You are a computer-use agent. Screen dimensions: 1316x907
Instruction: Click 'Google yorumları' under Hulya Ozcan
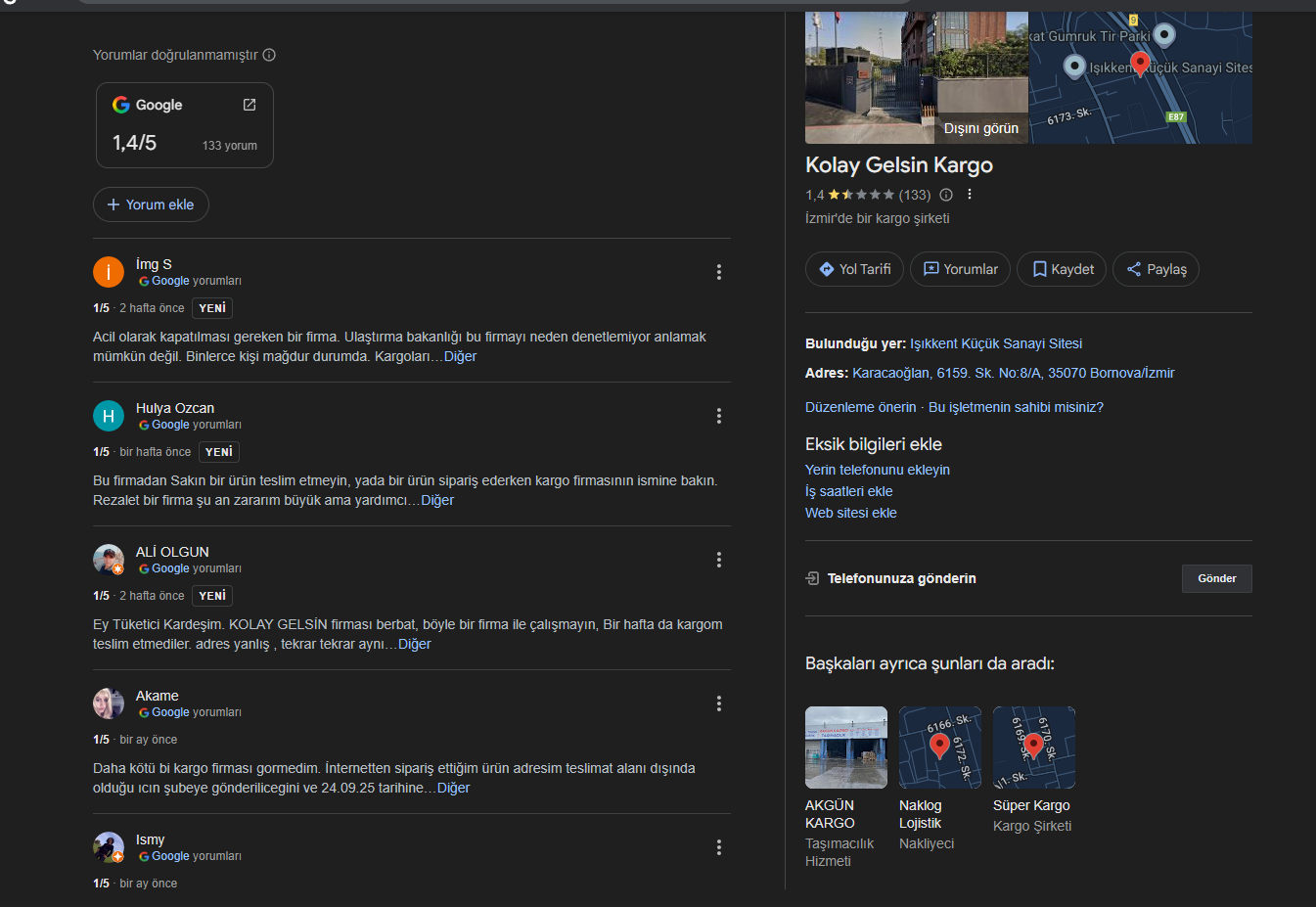pos(191,425)
